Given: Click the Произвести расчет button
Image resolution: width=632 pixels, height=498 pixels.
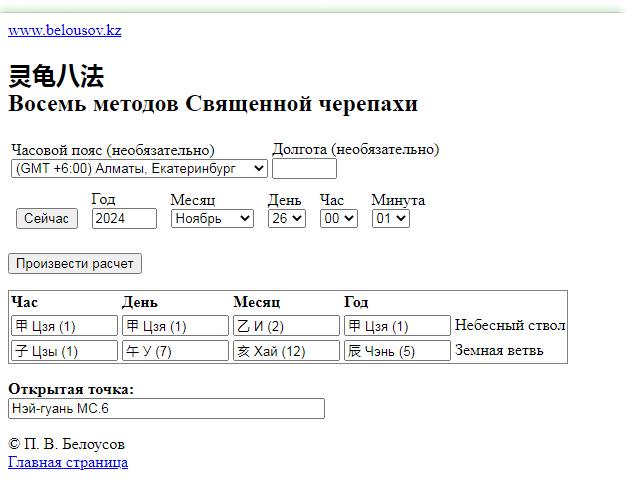Looking at the screenshot, I should point(75,264).
